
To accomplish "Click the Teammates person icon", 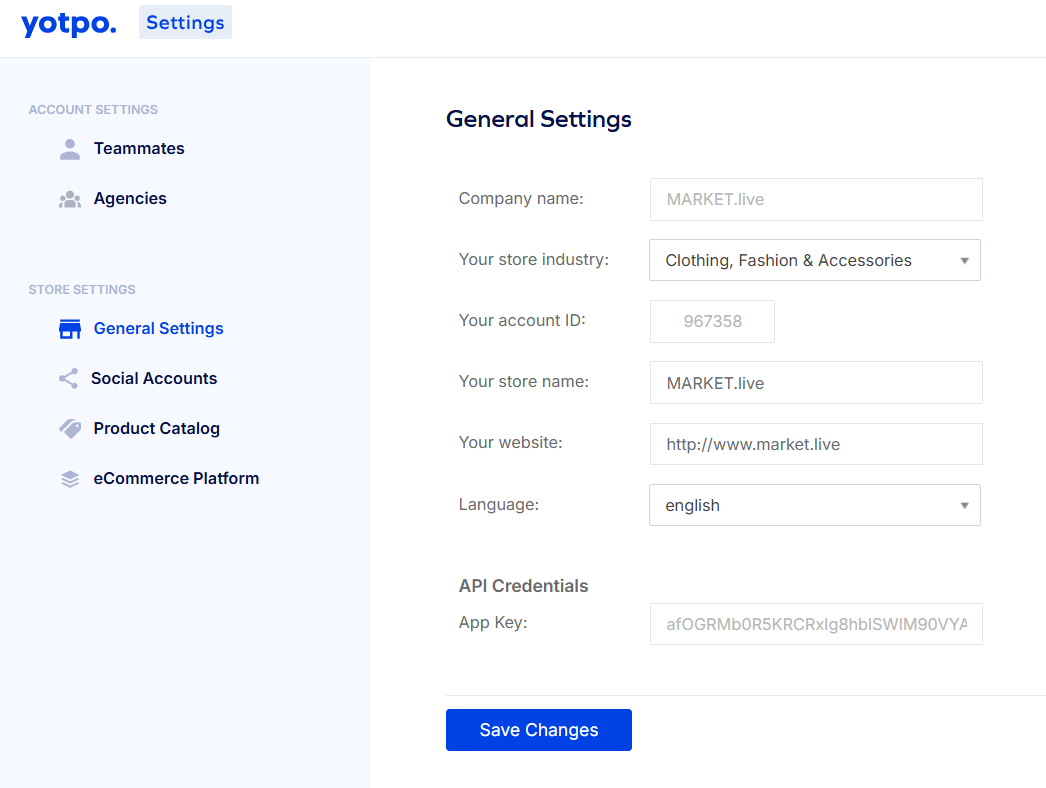I will pos(70,149).
